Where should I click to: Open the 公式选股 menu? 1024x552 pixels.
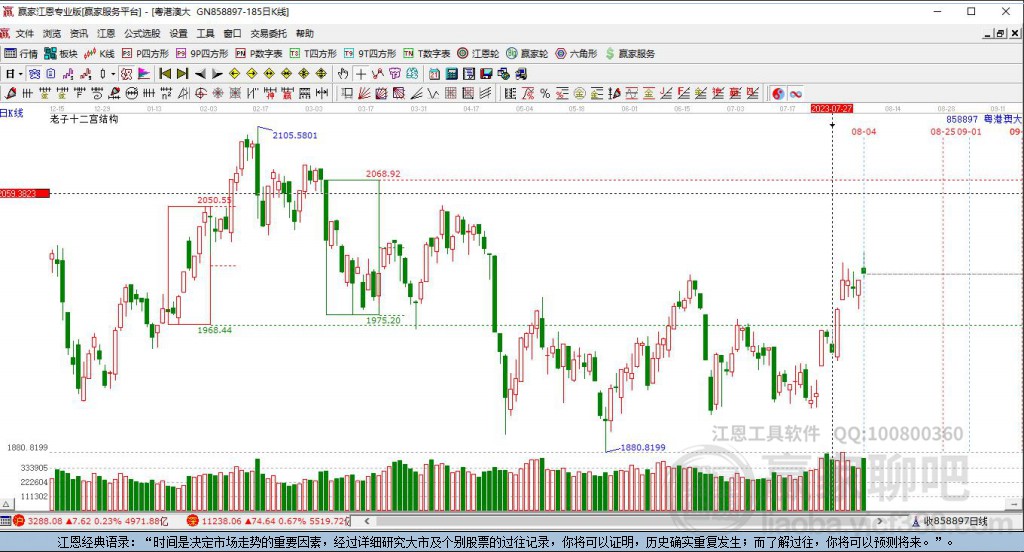coord(142,33)
